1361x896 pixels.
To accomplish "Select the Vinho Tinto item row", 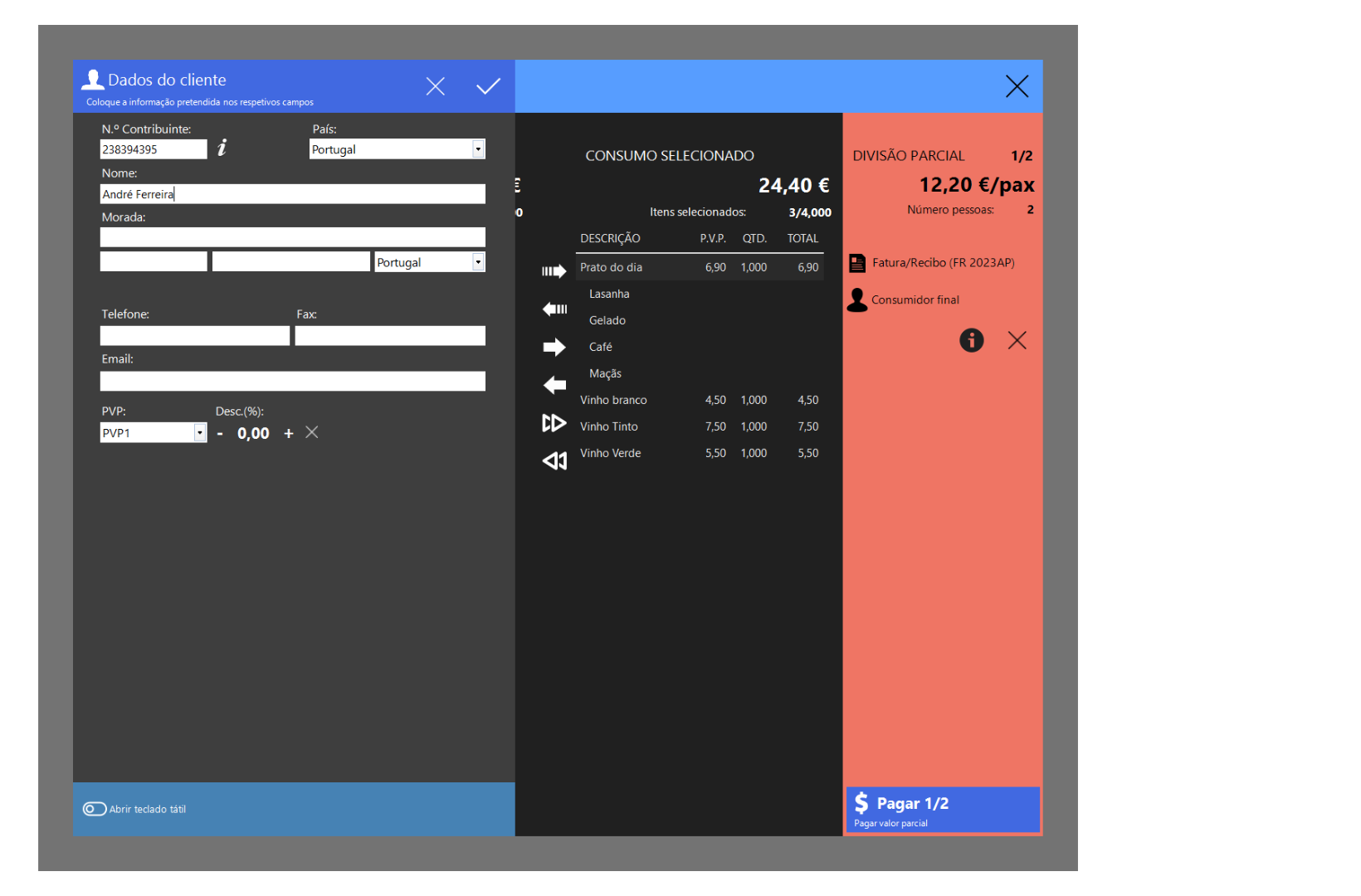I will [x=699, y=426].
